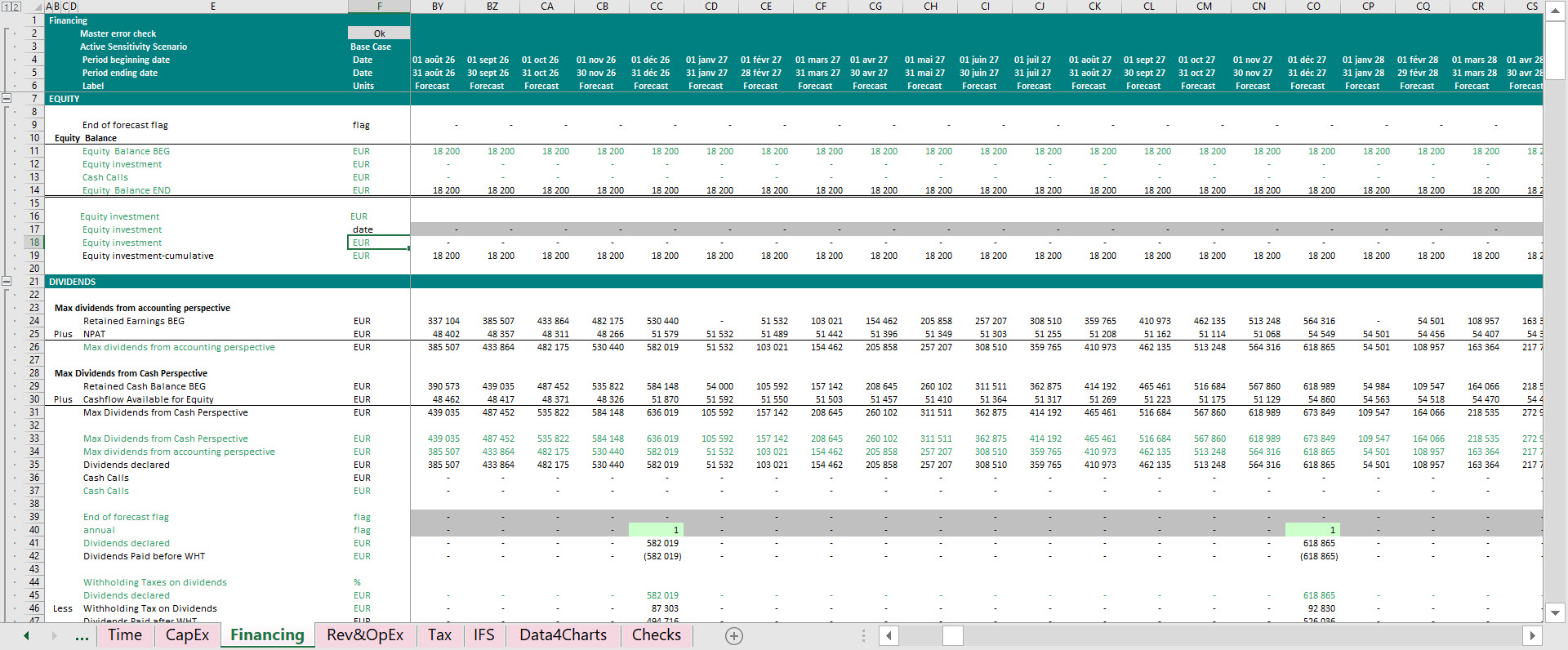Open hidden sheets list via ellipsis
The image size is (1568, 650).
click(82, 637)
